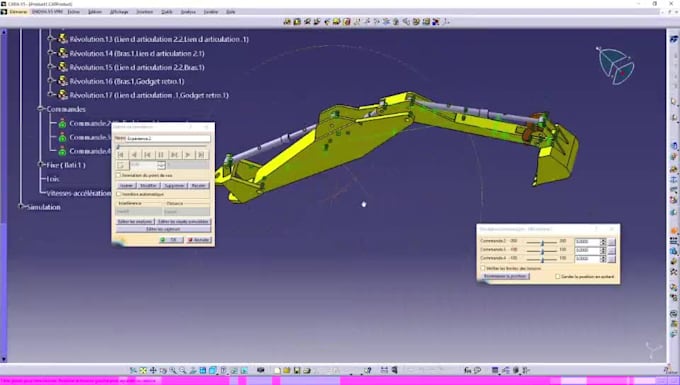Open the interpolation step dropdown
680x385 pixels.
[161, 166]
